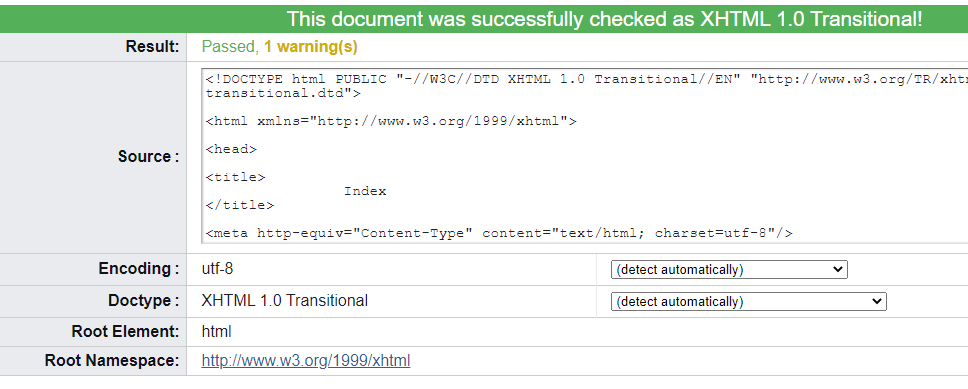Follow the Root Namespace xhtml link

tap(306, 361)
